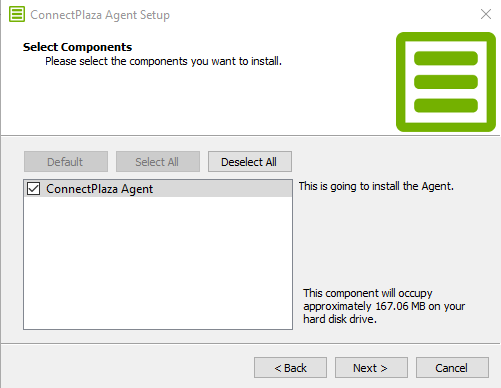Click the empty area of the components list
The width and height of the screenshot is (501, 388).
(158, 263)
